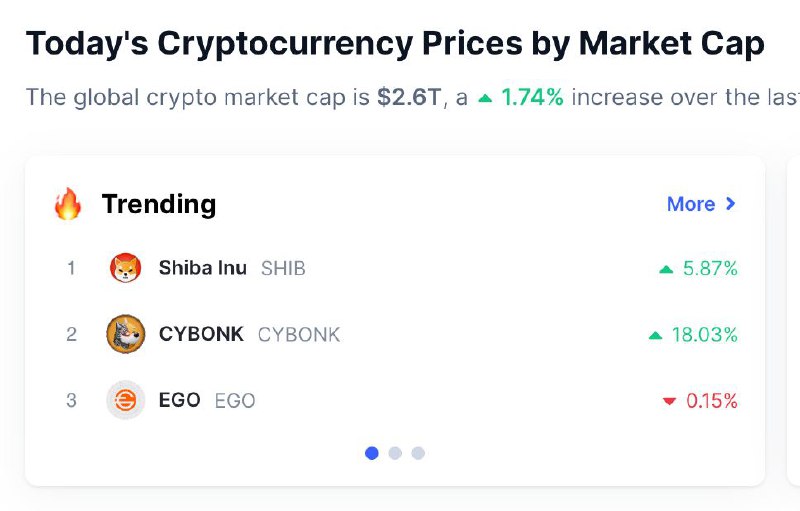Switch to the second carousel page dot
The height and width of the screenshot is (511, 800).
pyautogui.click(x=395, y=453)
